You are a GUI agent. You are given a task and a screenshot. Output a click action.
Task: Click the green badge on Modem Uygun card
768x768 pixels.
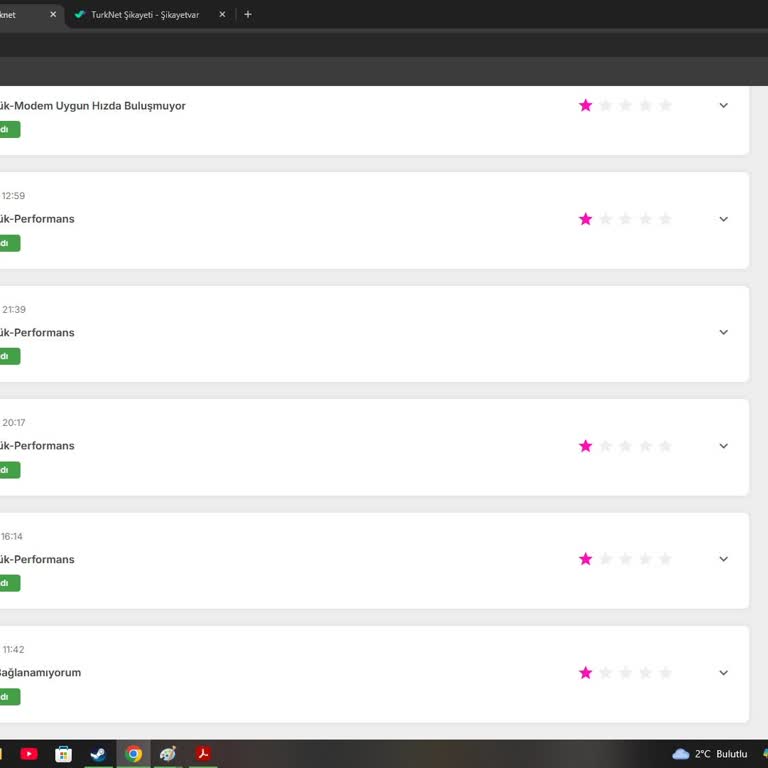click(x=10, y=129)
